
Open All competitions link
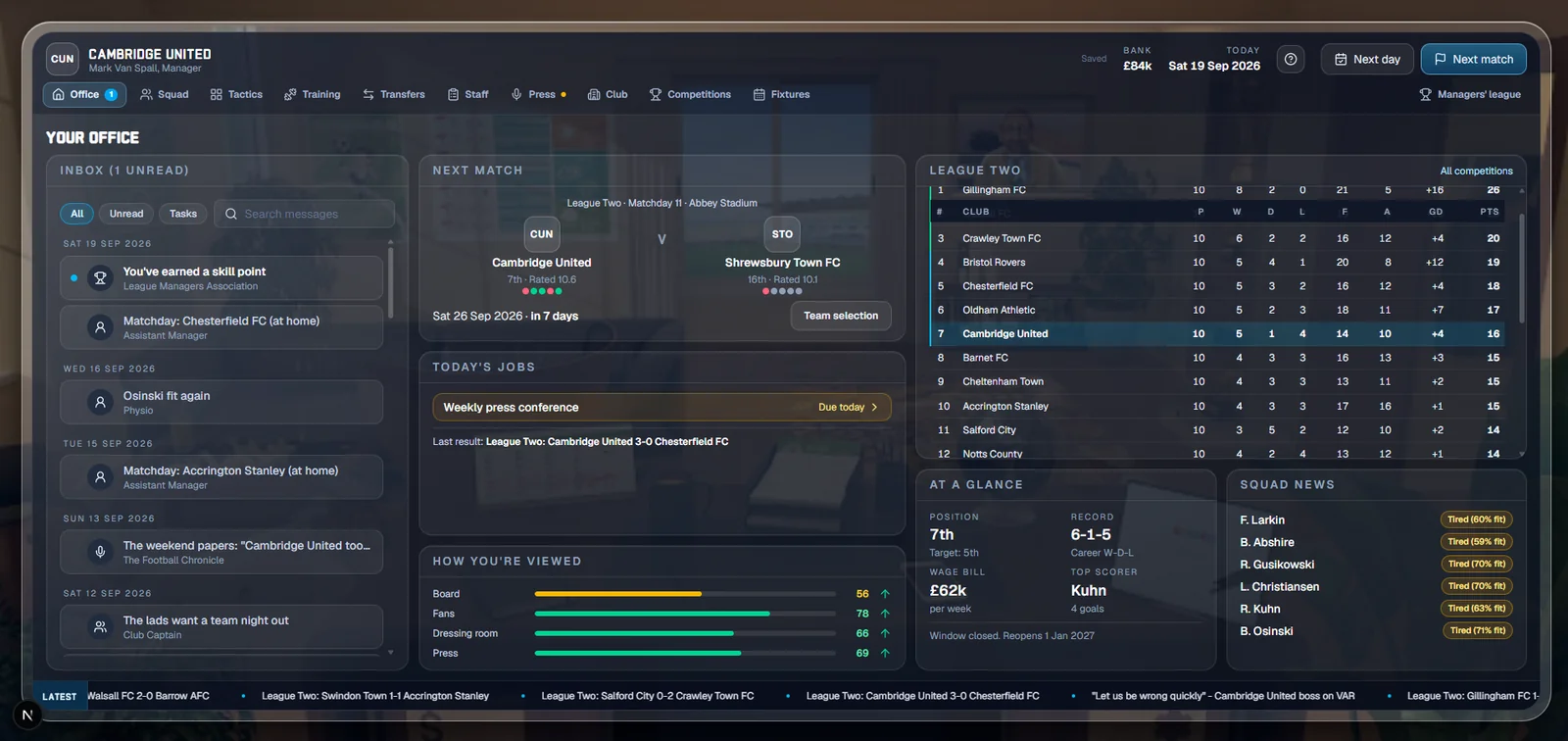[1476, 171]
